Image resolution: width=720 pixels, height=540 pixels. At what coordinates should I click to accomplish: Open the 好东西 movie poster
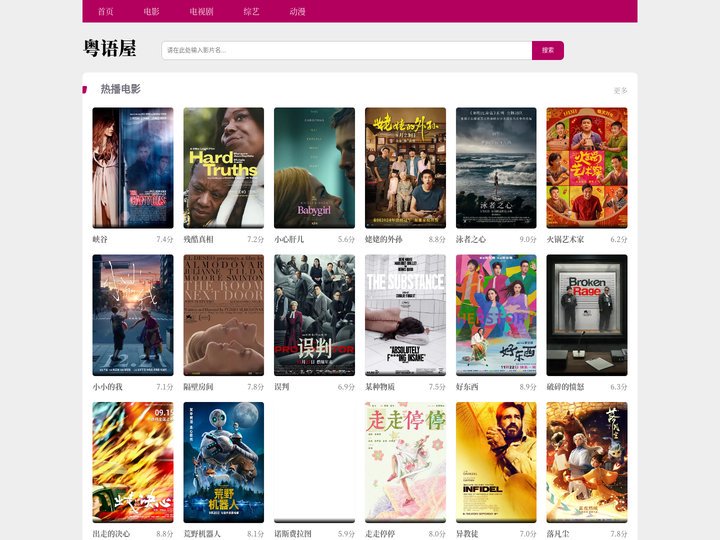[x=496, y=315]
